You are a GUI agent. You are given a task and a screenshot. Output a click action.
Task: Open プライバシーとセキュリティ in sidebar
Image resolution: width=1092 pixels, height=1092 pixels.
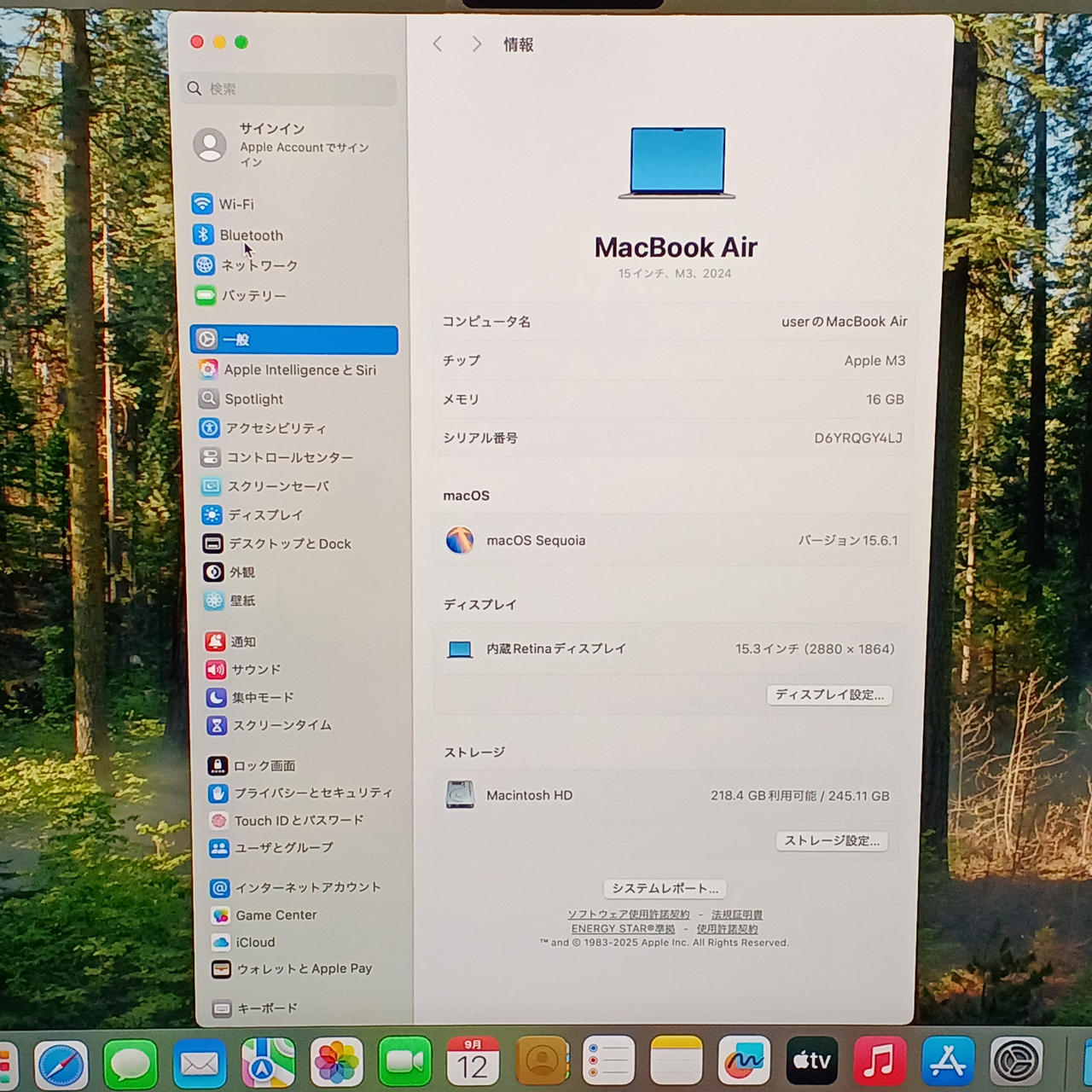[x=312, y=793]
